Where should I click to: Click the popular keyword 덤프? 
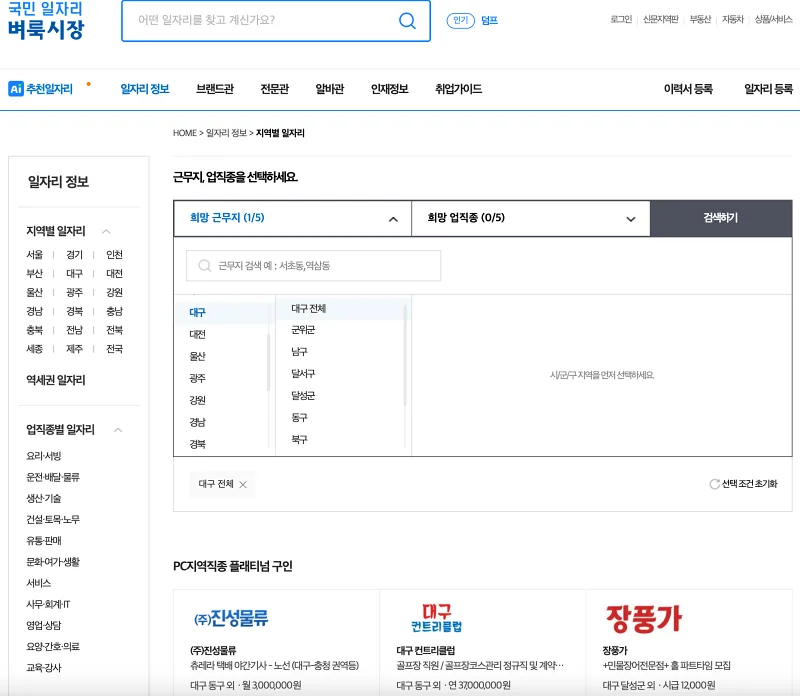tap(489, 20)
